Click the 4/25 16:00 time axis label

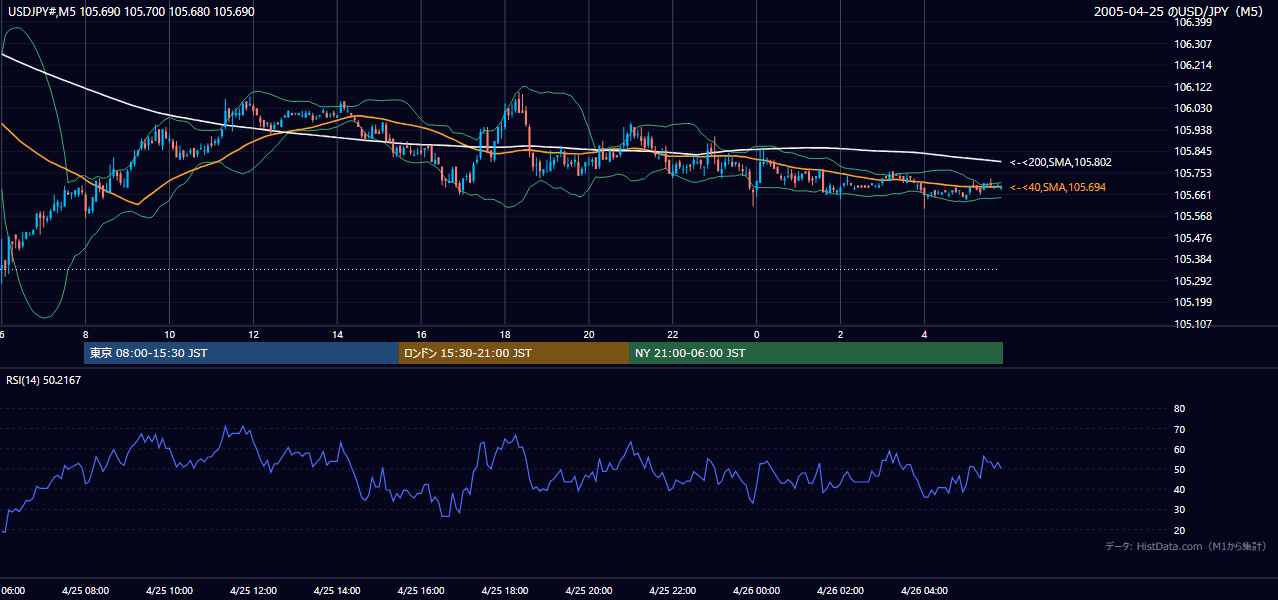[421, 590]
